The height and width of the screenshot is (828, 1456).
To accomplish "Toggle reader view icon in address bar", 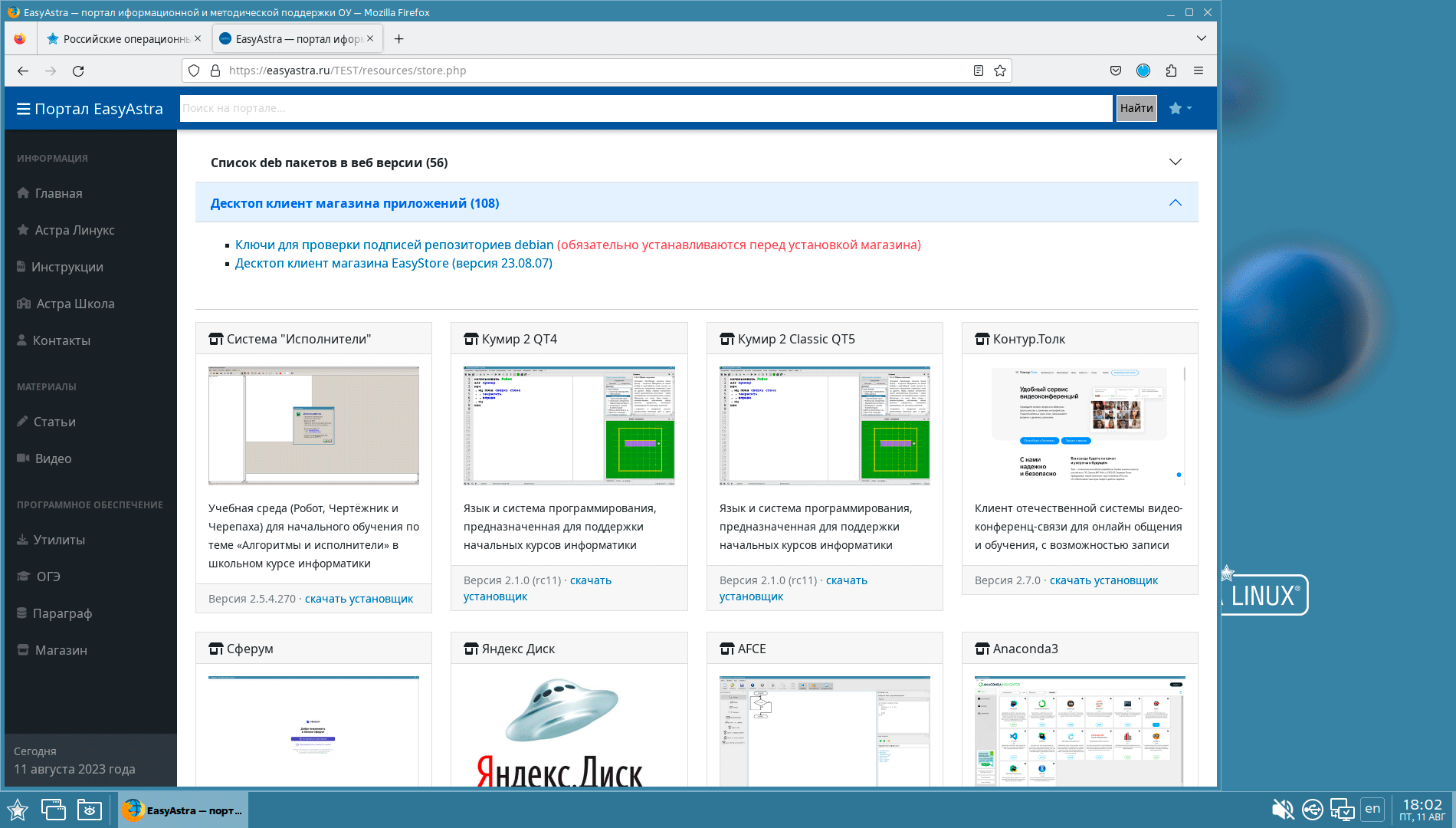I will [979, 71].
